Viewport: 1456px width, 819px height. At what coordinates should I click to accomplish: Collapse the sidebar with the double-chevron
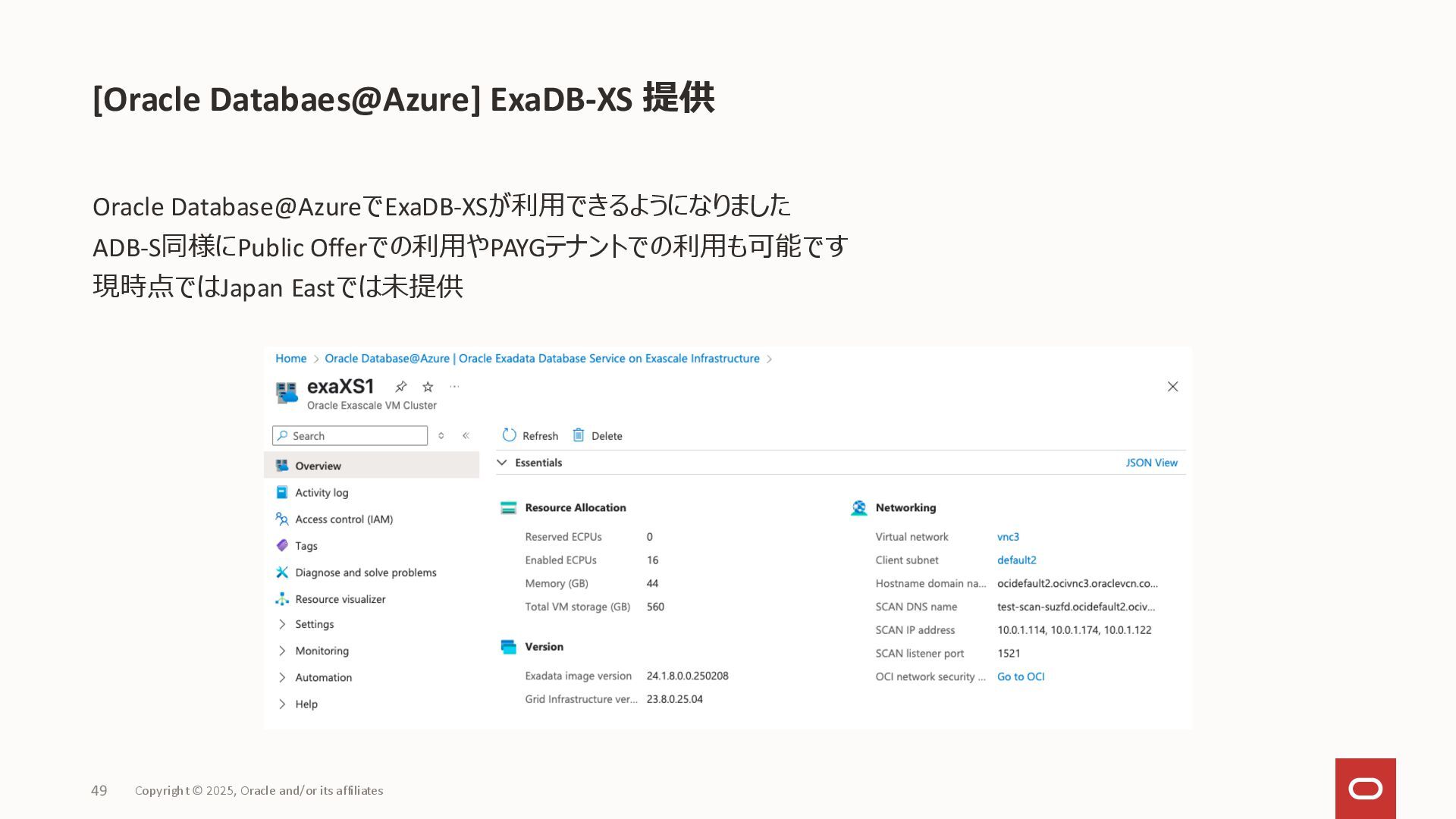(466, 436)
